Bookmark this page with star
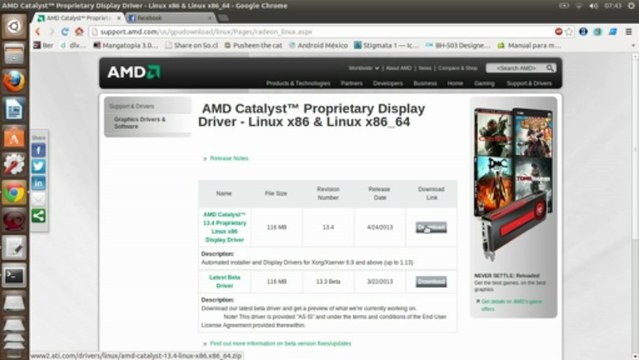 point(569,31)
